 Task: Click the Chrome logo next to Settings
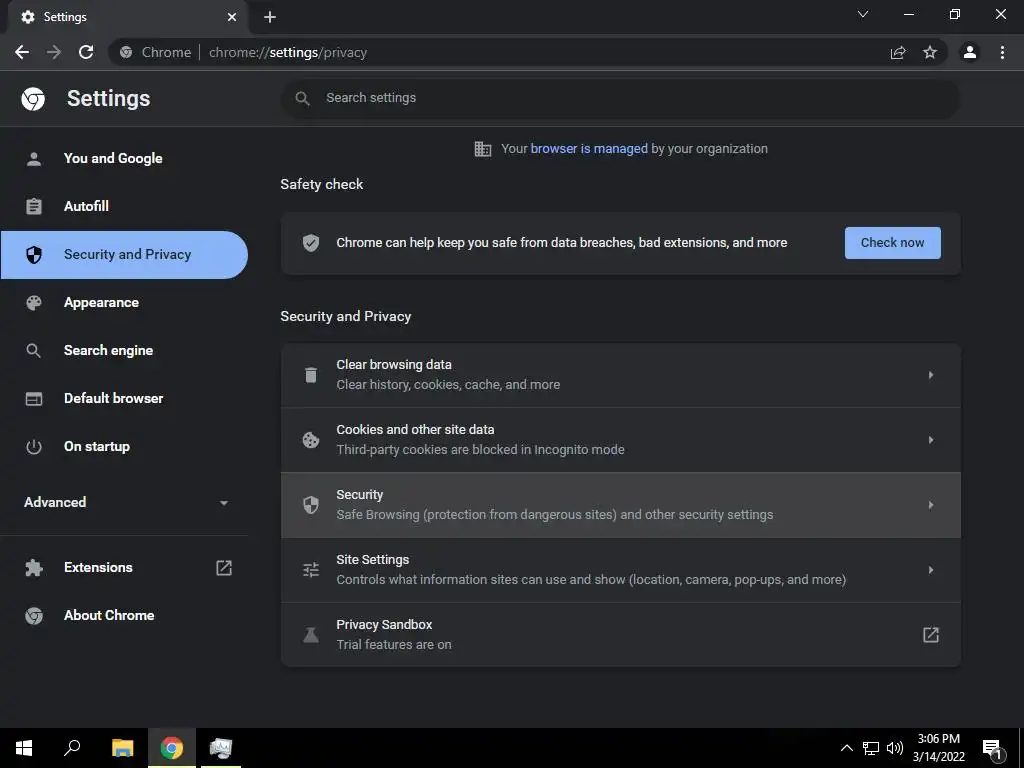tap(33, 99)
